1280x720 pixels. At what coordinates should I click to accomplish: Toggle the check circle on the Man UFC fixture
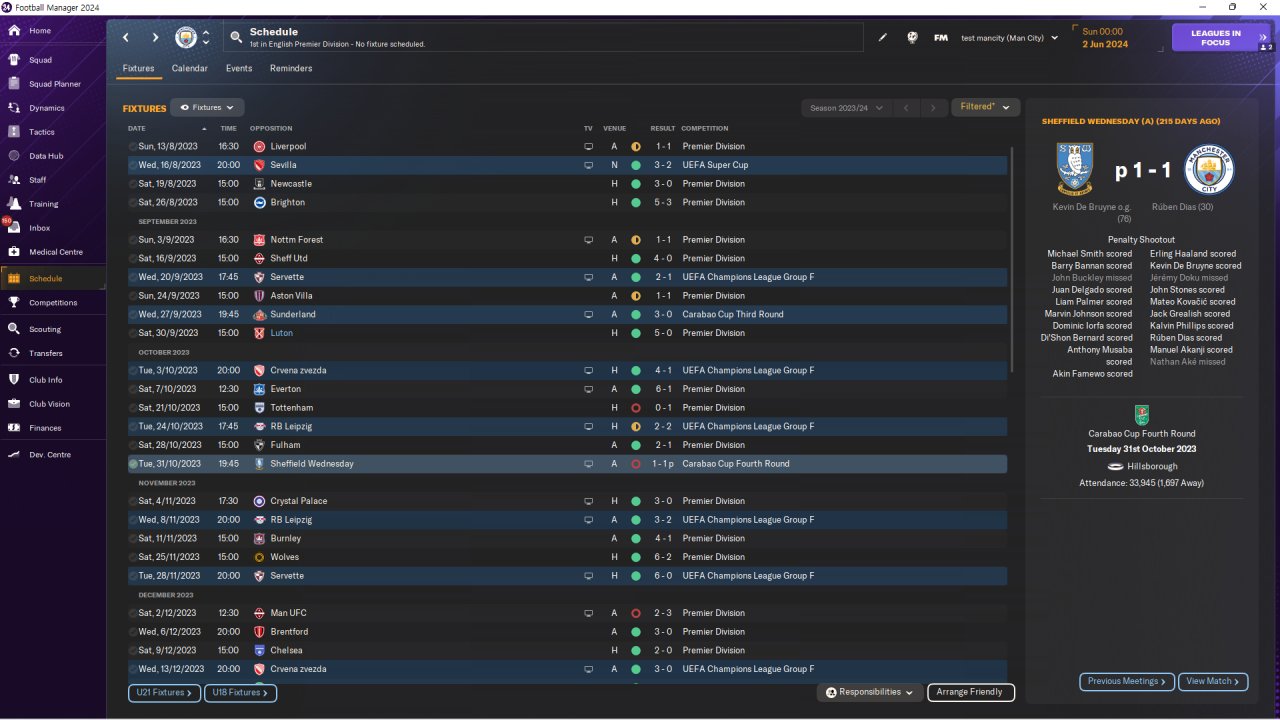coord(133,613)
